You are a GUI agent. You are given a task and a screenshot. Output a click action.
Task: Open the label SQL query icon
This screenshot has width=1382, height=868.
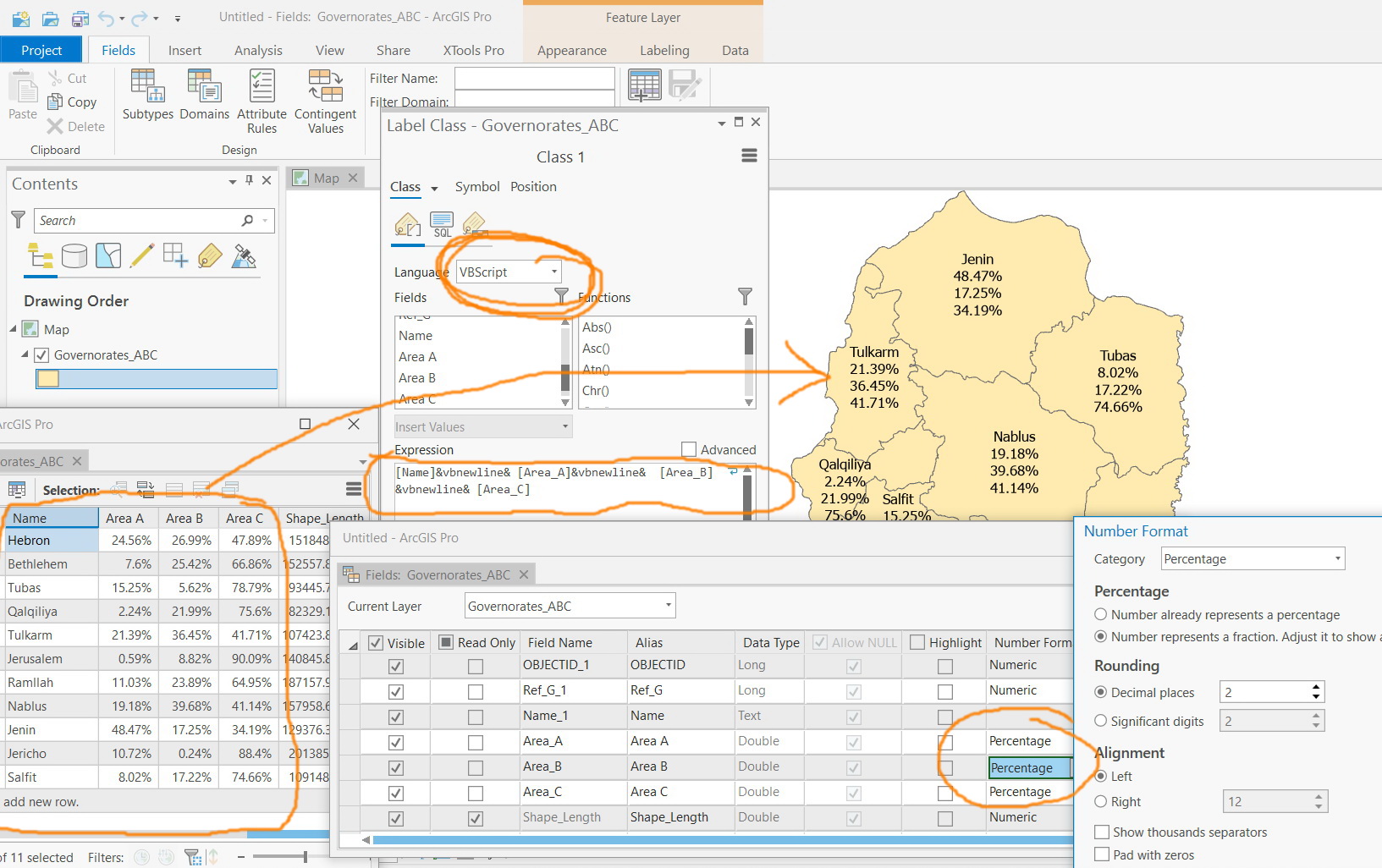coord(441,225)
